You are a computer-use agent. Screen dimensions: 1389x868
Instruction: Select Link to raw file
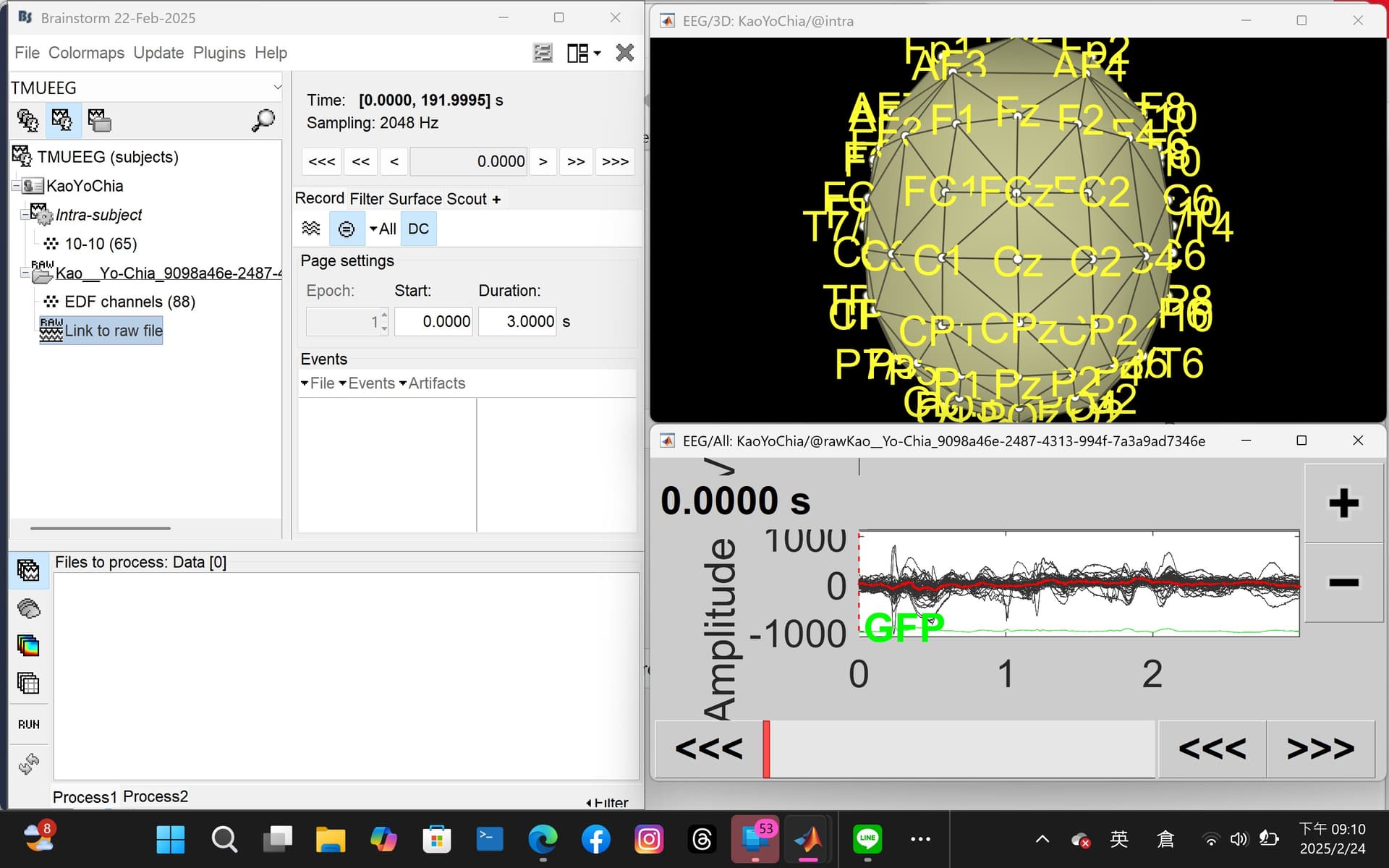pyautogui.click(x=101, y=331)
